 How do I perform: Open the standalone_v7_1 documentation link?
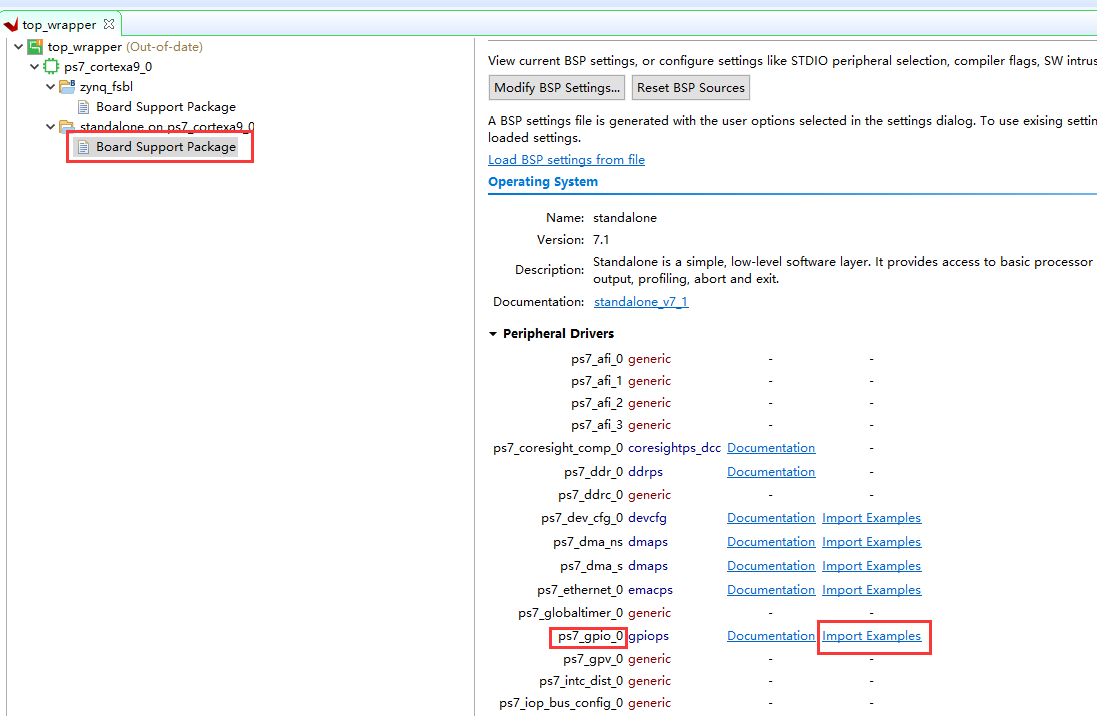(x=641, y=302)
